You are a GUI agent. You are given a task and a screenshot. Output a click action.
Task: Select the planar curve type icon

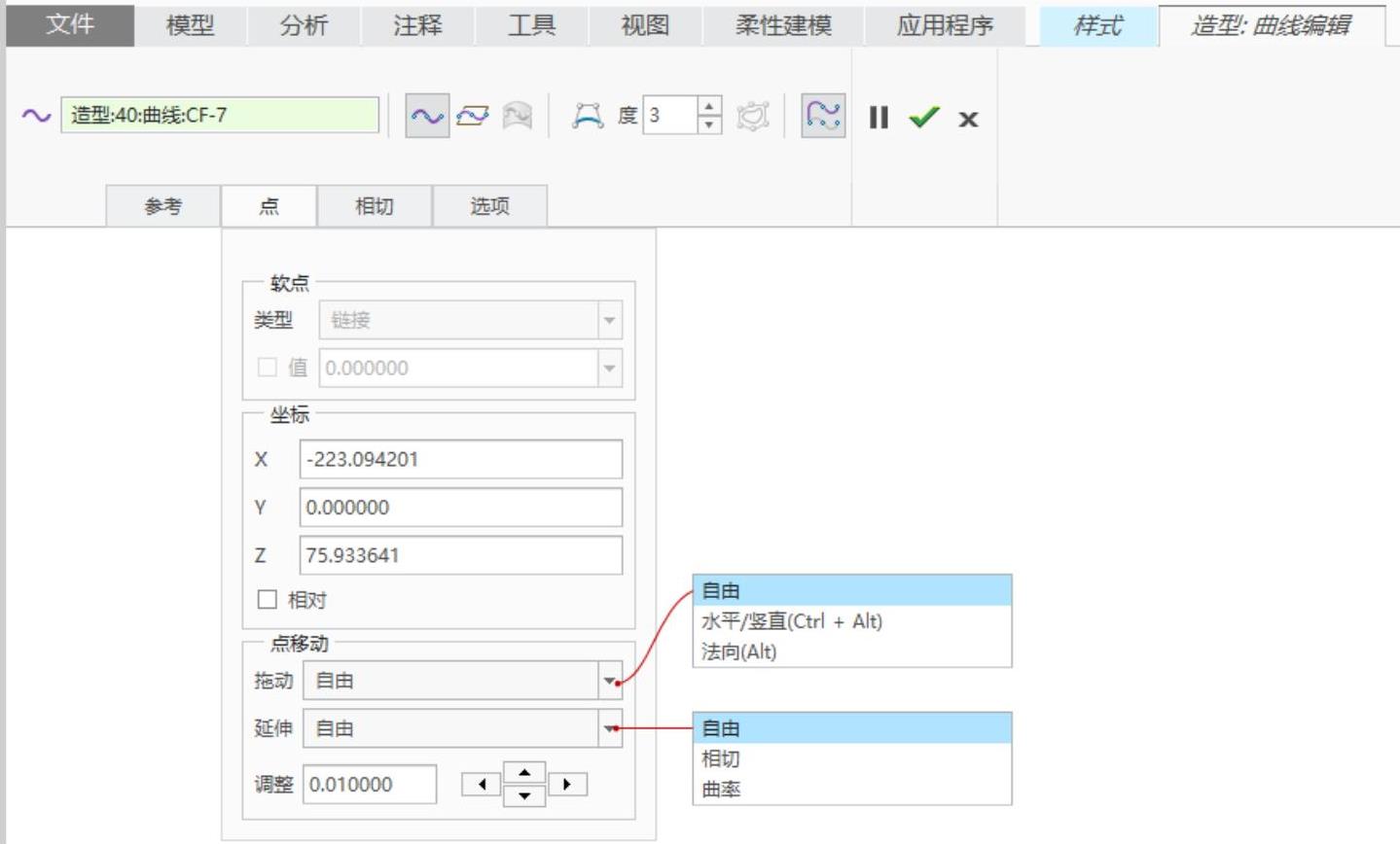472,117
